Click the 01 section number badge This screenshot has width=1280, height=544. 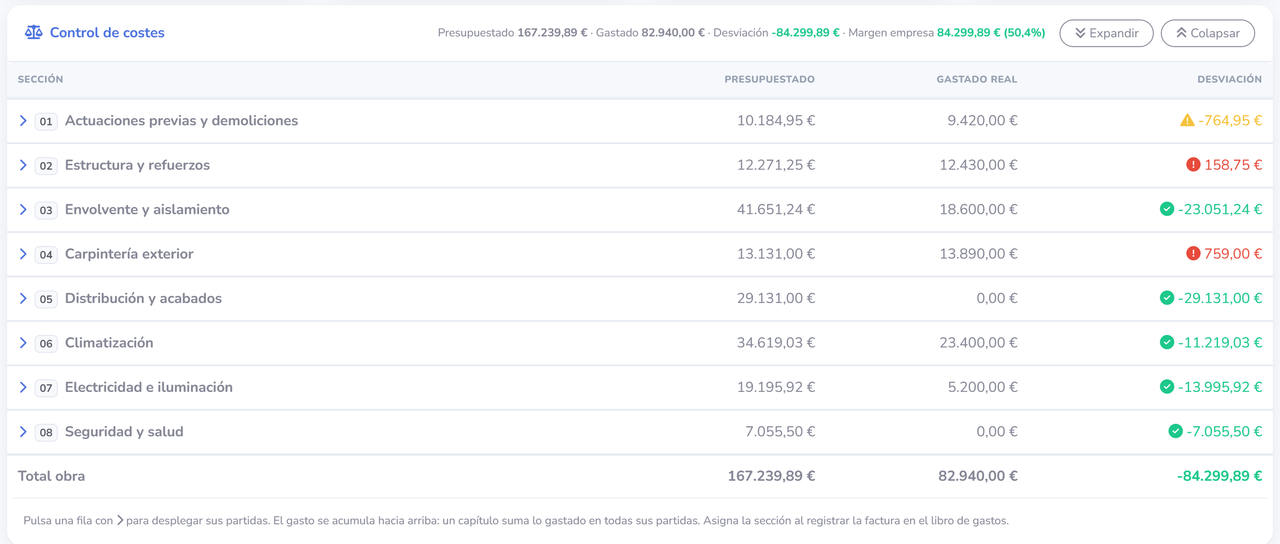pos(46,121)
